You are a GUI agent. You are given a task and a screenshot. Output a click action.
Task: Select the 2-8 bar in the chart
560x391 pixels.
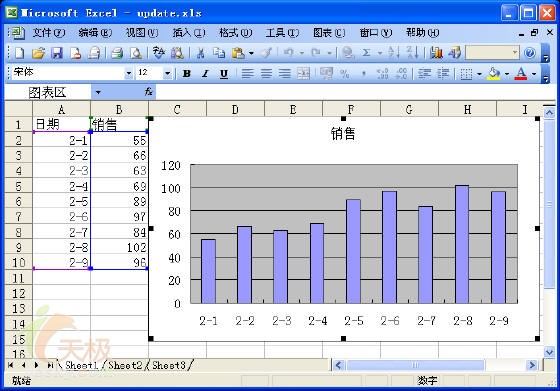click(x=462, y=244)
